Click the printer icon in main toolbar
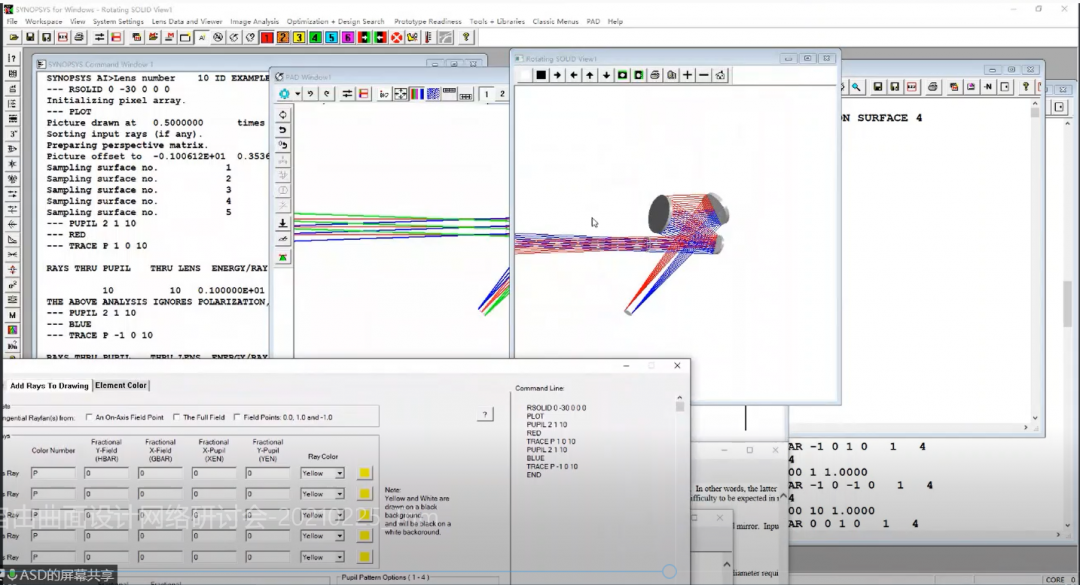Screen dimensions: 1080x585 click(x=79, y=37)
